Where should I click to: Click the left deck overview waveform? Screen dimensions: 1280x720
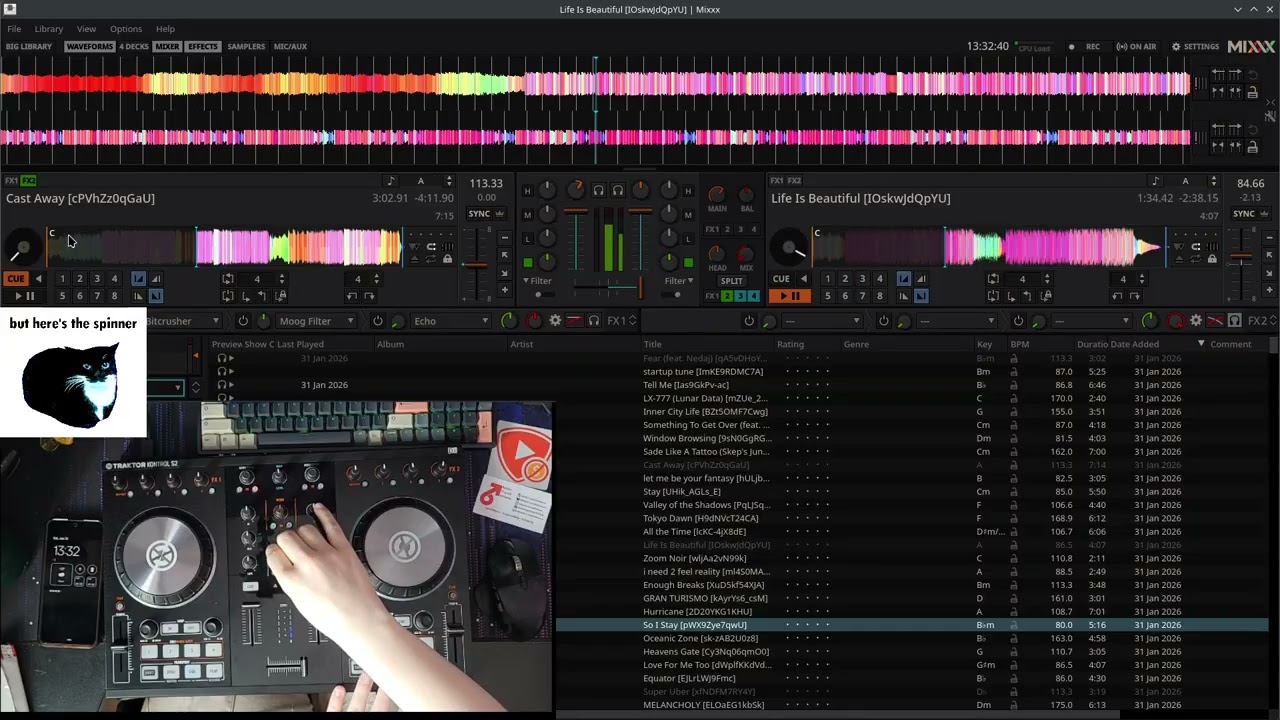click(x=225, y=248)
